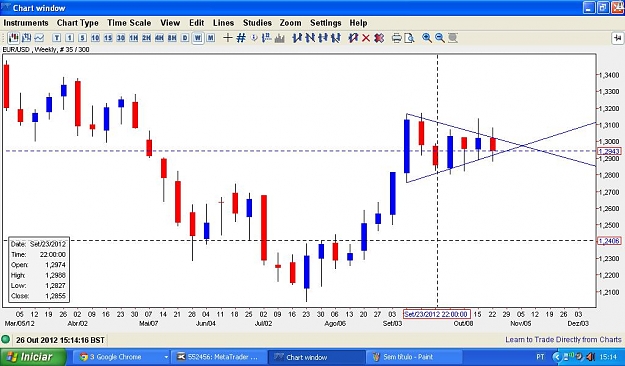The width and height of the screenshot is (625, 366).
Task: Click the red X delete line icon
Action: 366,38
